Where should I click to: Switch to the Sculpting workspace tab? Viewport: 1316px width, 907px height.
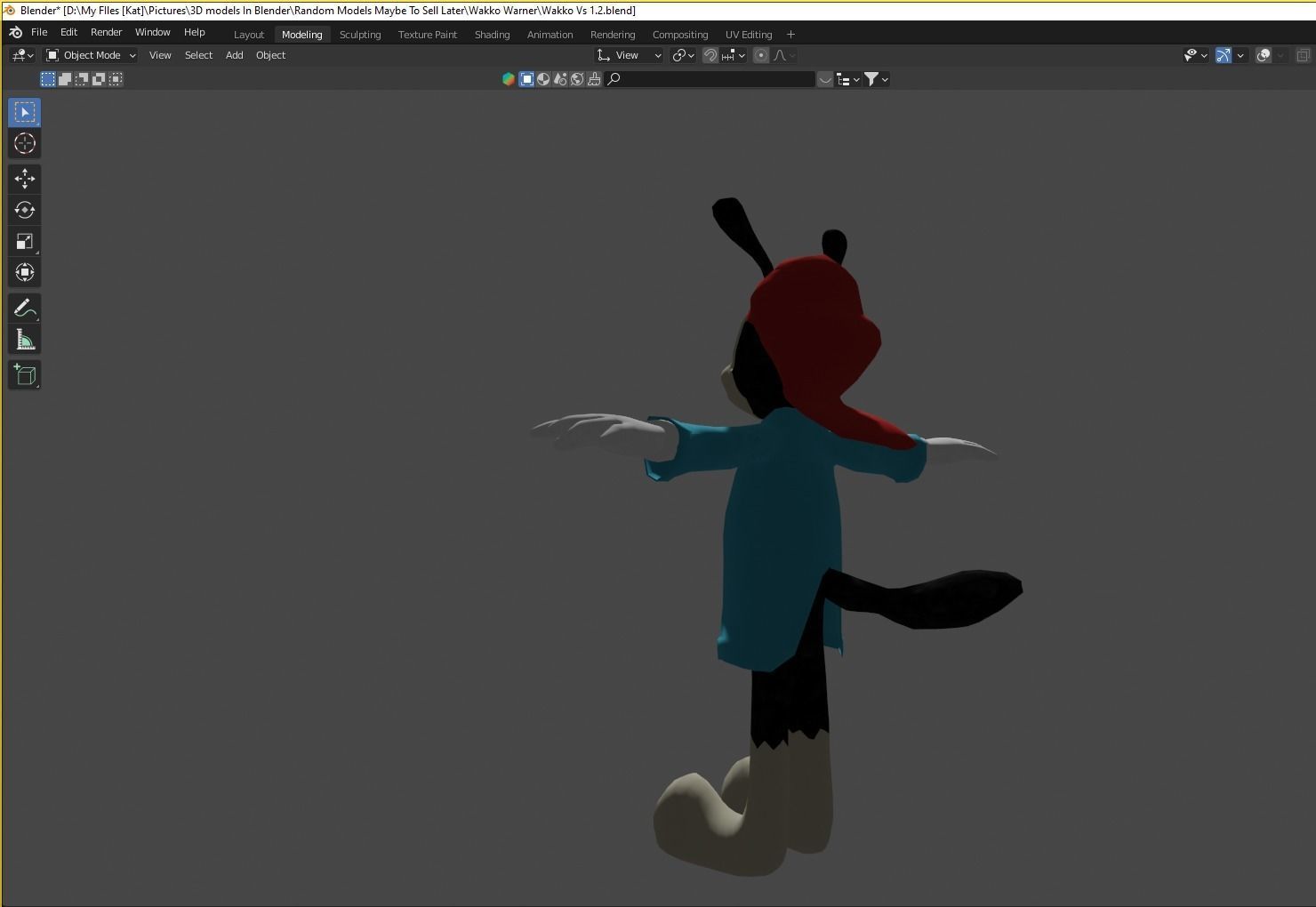pyautogui.click(x=360, y=35)
